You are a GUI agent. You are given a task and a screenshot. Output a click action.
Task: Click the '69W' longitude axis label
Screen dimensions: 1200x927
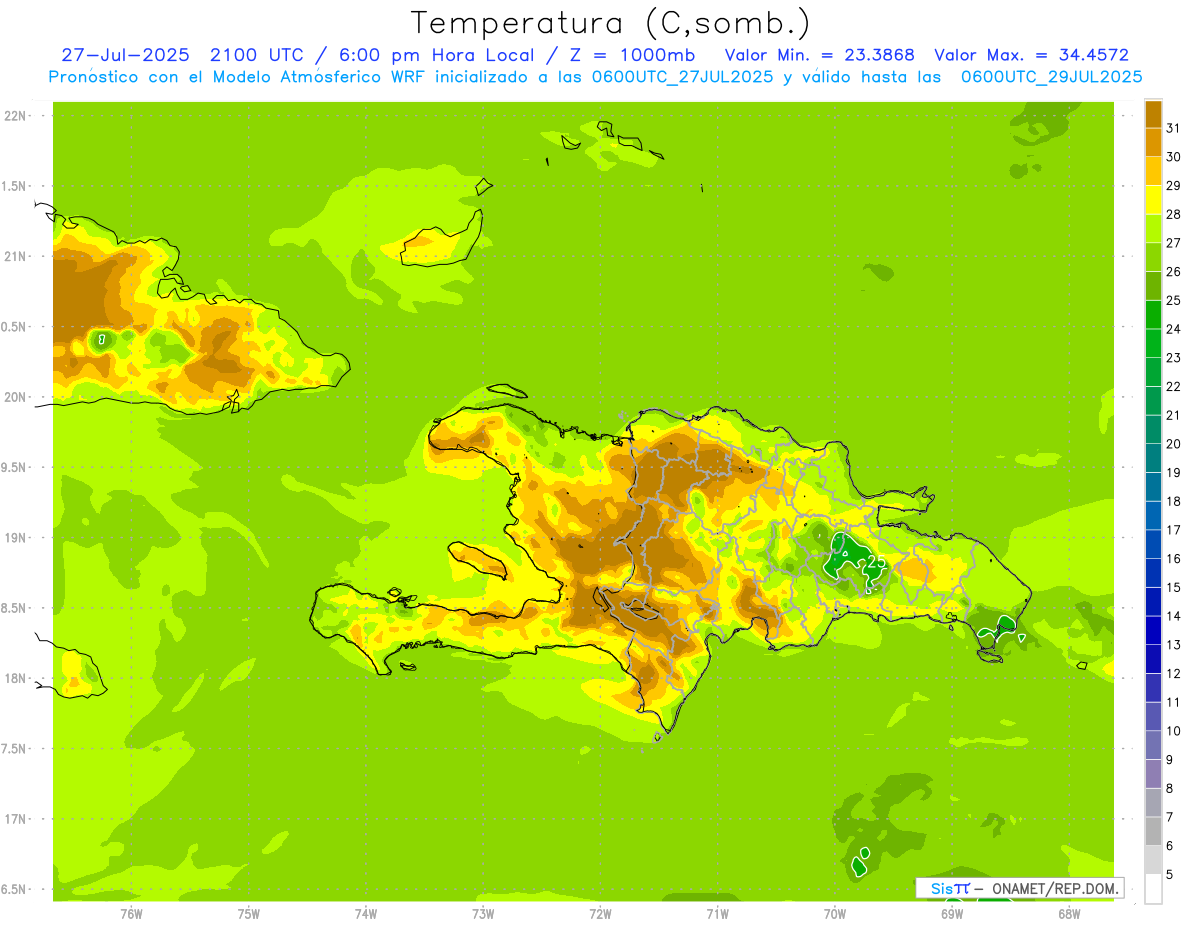[952, 913]
